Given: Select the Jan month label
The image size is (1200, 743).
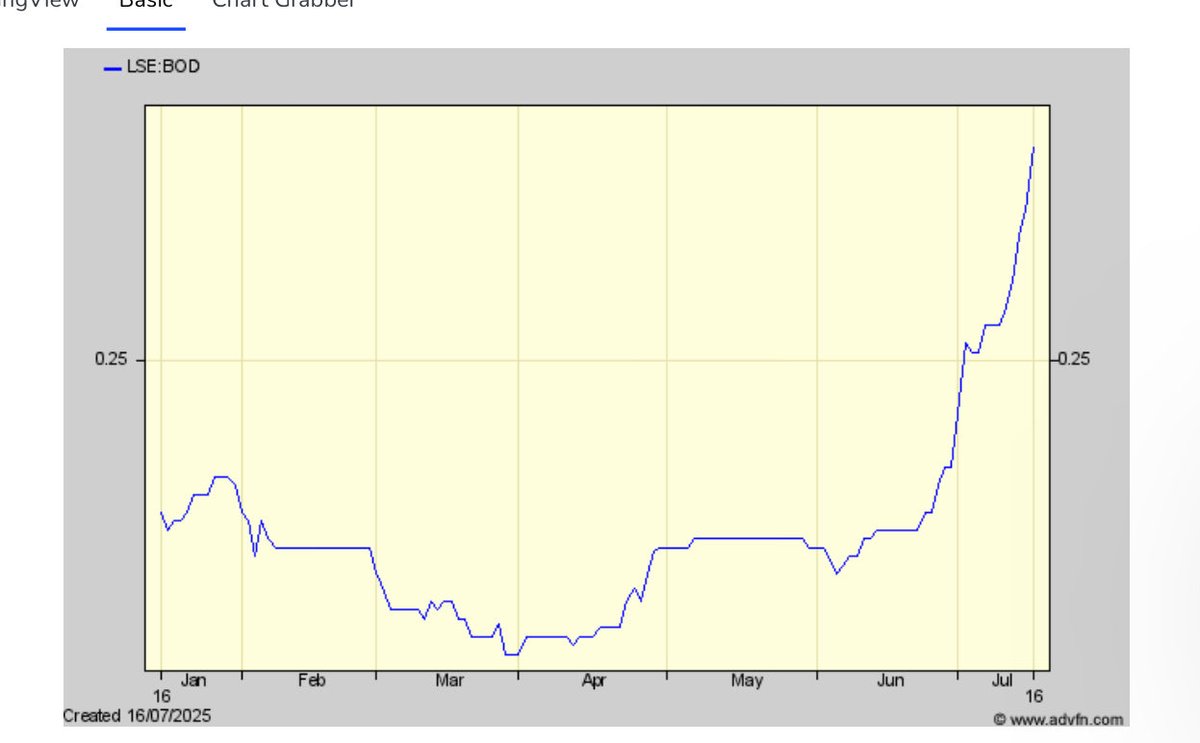Looking at the screenshot, I should pos(194,680).
